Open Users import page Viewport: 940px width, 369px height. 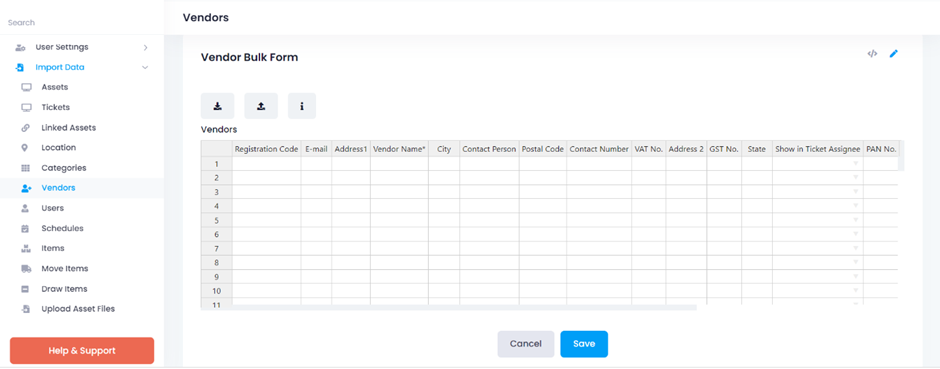tap(53, 208)
